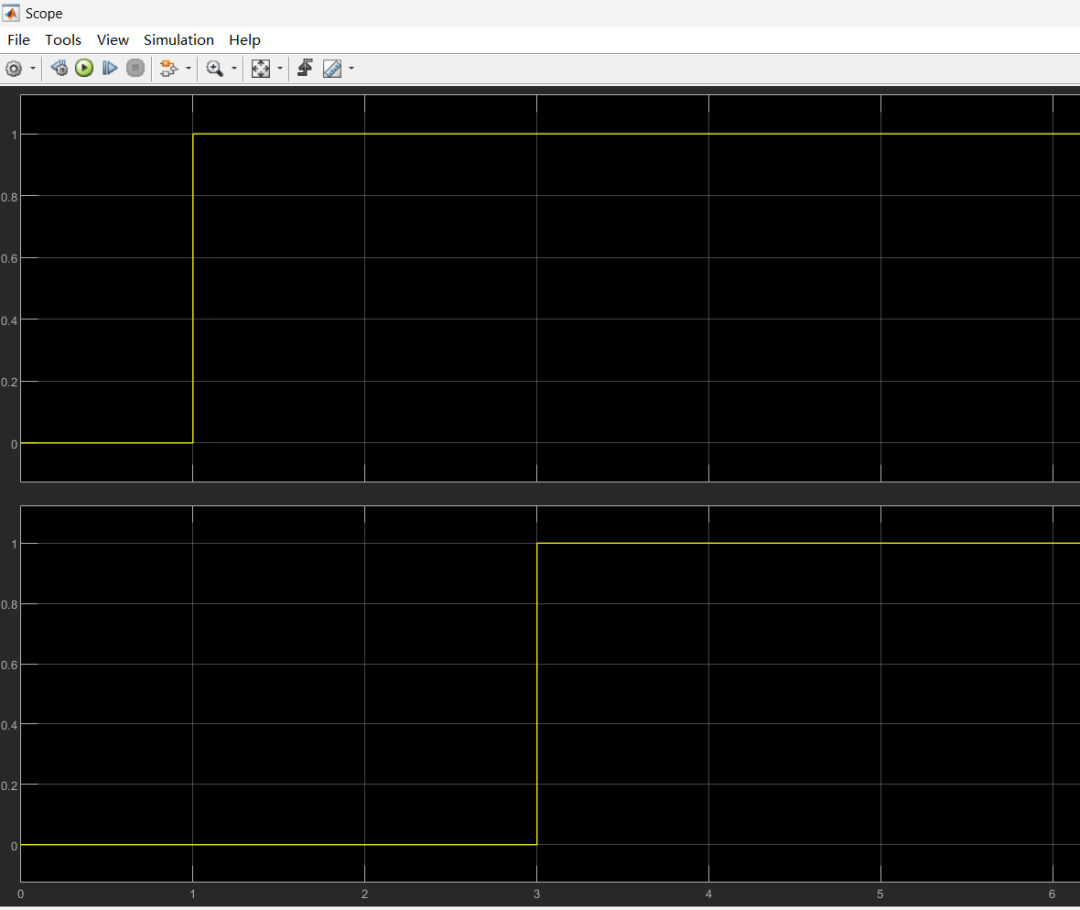Open the Tools menu
1080x910 pixels.
(x=63, y=40)
